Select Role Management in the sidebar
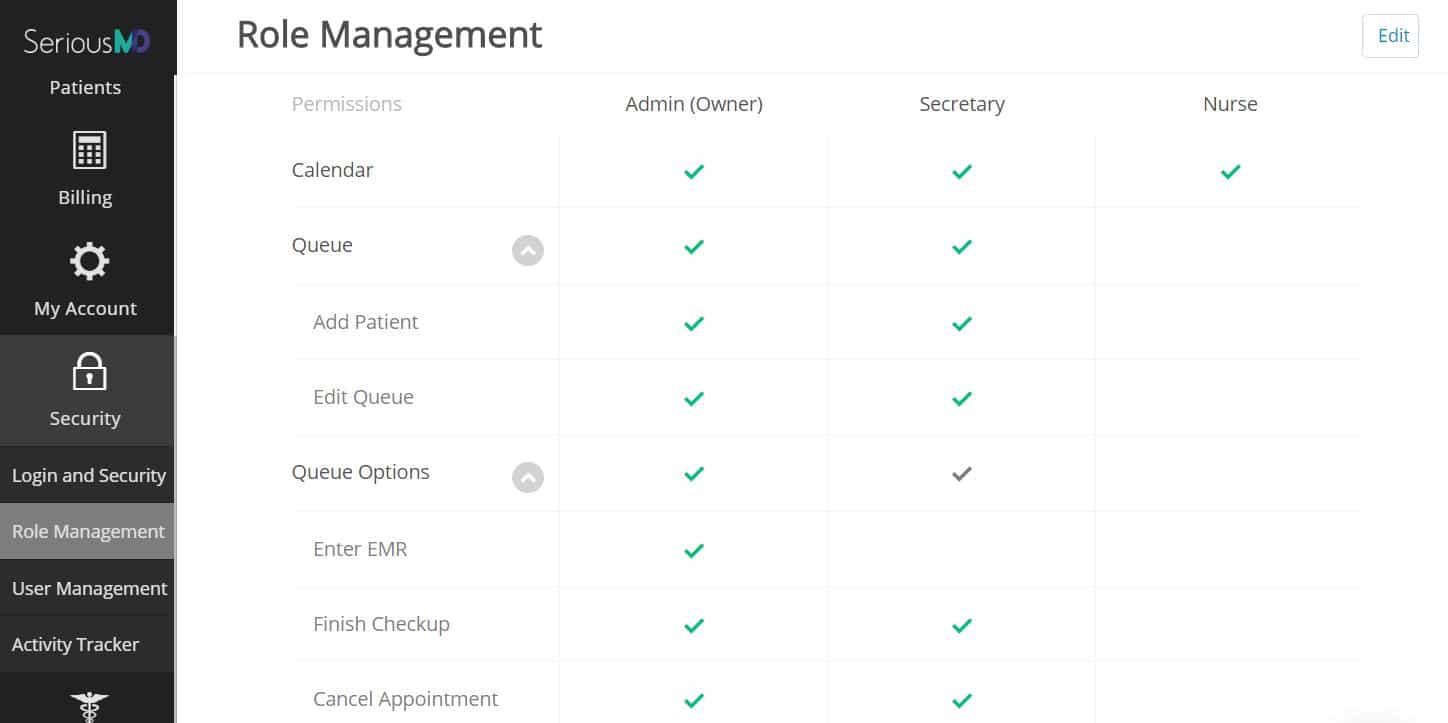 click(x=88, y=531)
